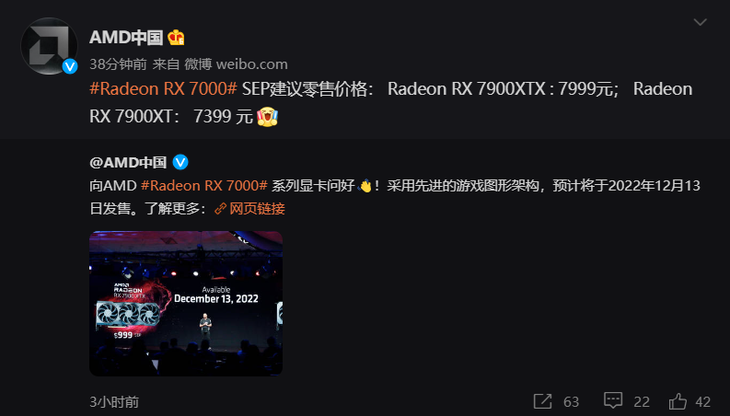
Task: Click the repost share icon
Action: pos(542,401)
